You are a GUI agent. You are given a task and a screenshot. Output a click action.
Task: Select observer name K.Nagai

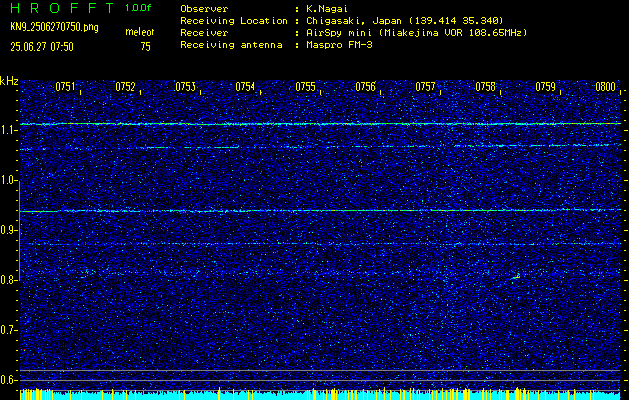click(x=326, y=8)
